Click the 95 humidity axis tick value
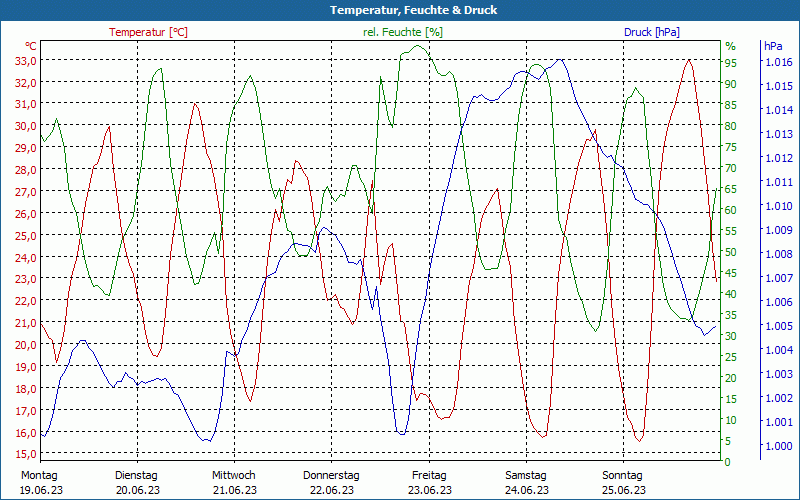800x500 pixels. pos(730,62)
